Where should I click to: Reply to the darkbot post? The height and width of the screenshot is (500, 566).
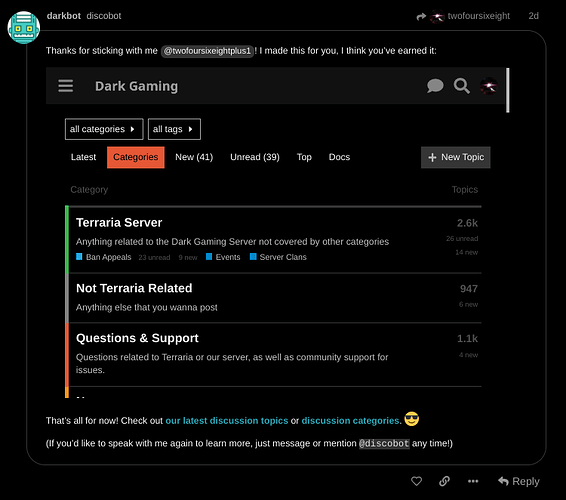pyautogui.click(x=518, y=481)
